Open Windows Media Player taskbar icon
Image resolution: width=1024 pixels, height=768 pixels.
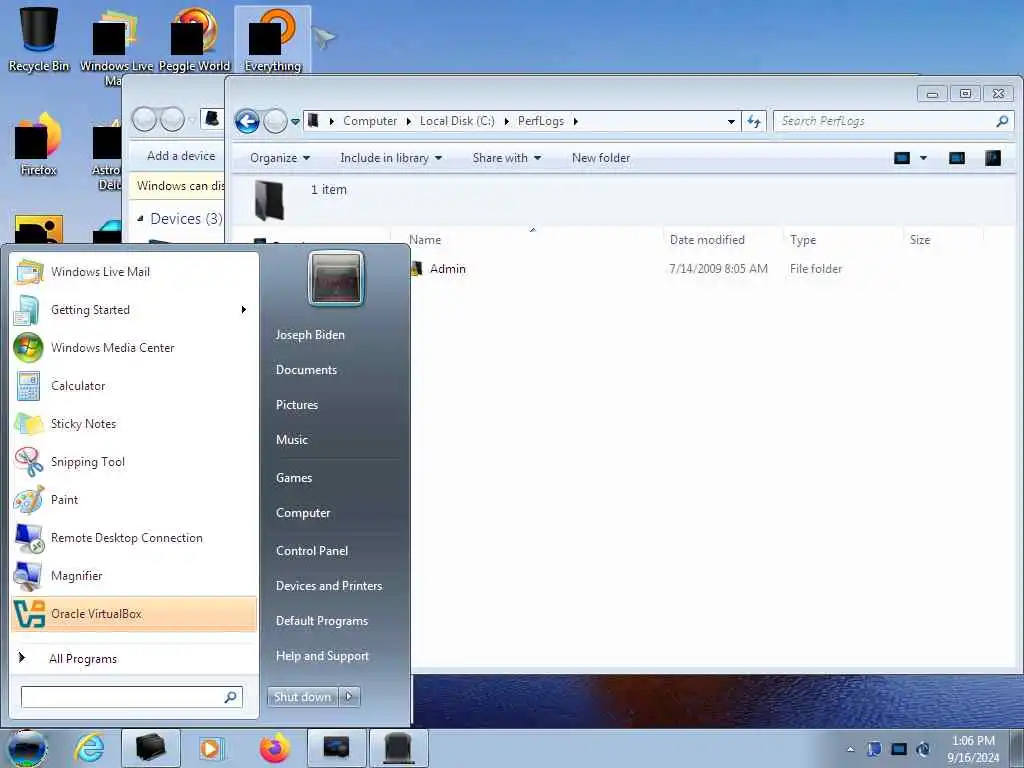pyautogui.click(x=210, y=748)
